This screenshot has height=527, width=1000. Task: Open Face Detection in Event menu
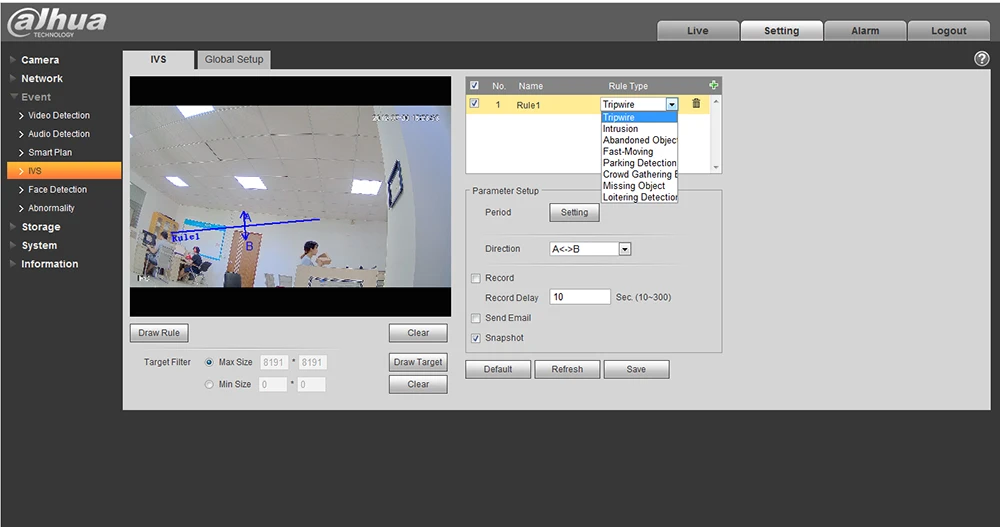point(57,189)
